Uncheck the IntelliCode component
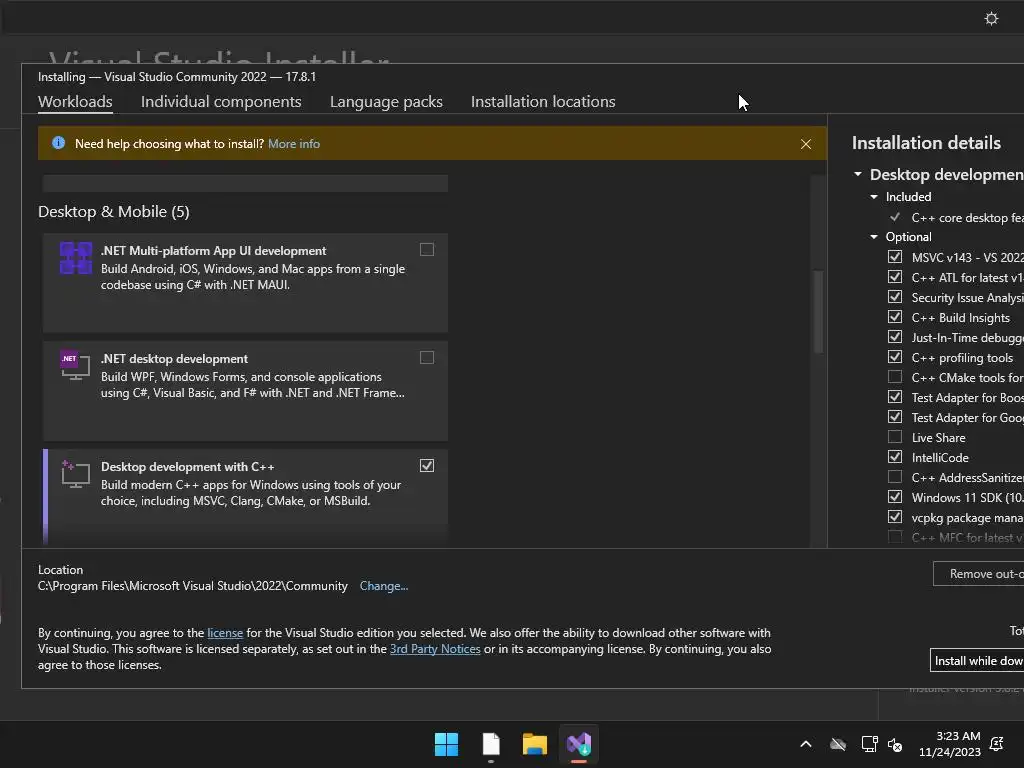Image resolution: width=1024 pixels, height=768 pixels. [x=895, y=457]
